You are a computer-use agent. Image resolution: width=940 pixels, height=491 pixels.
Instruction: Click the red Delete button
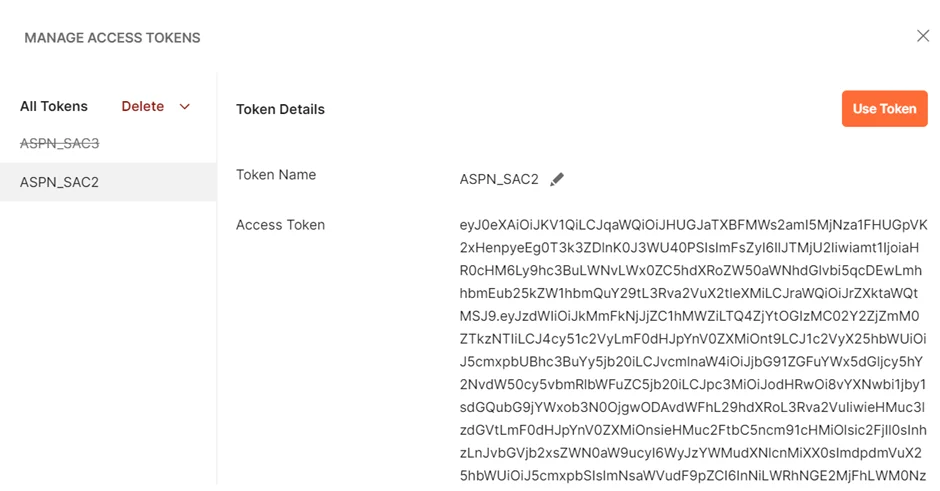(x=142, y=106)
